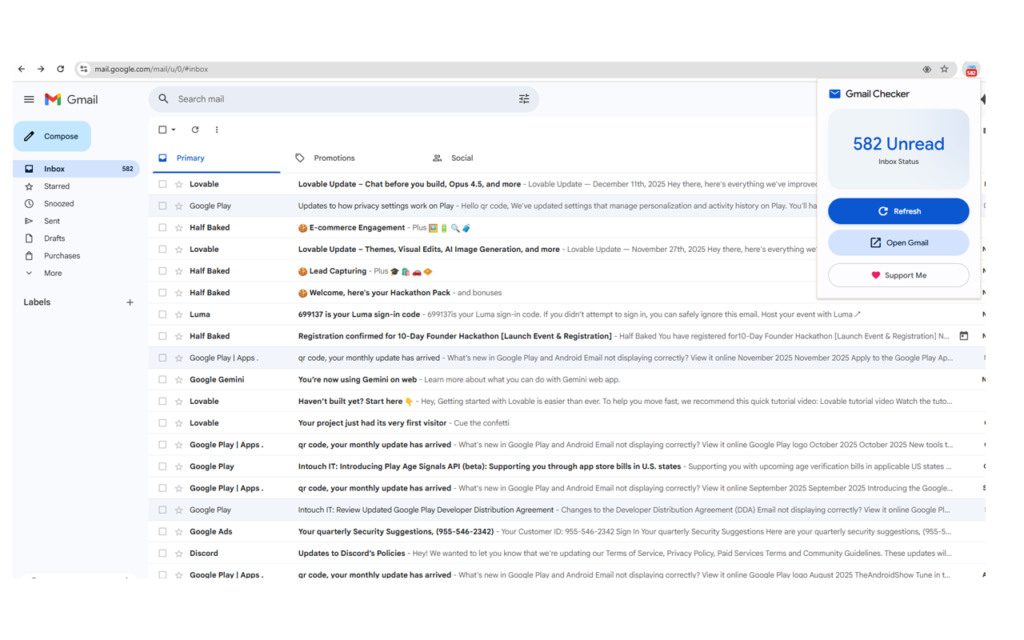Open the Gmail main menu hamburger icon
The image size is (1024, 640).
29,99
